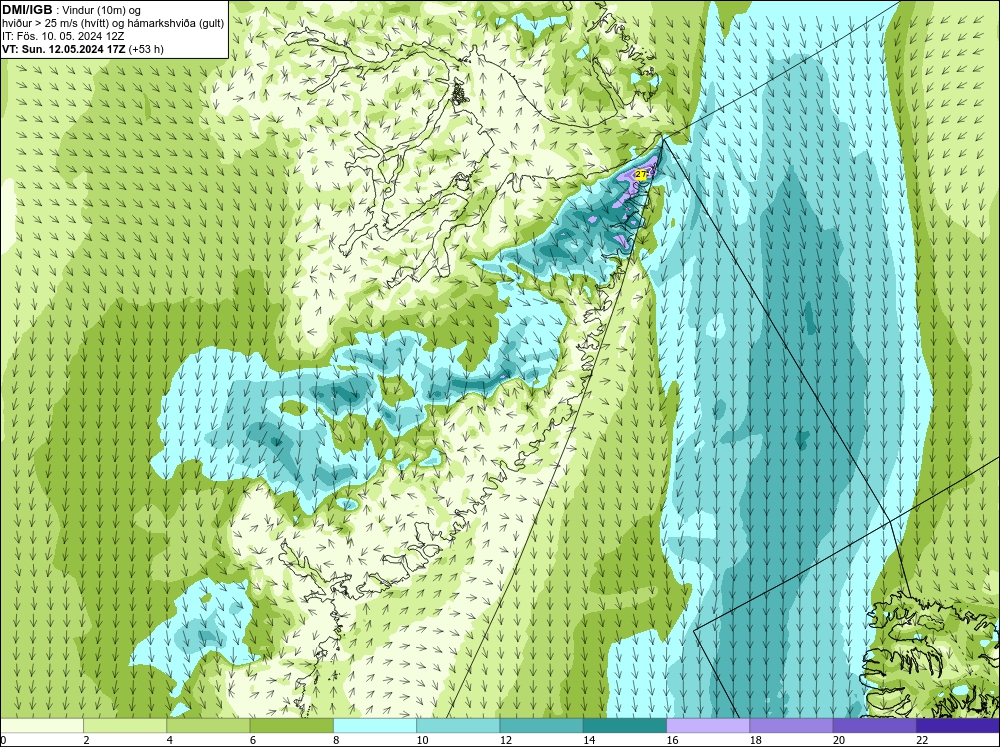Click the DMI/IGB title text

click(27, 10)
